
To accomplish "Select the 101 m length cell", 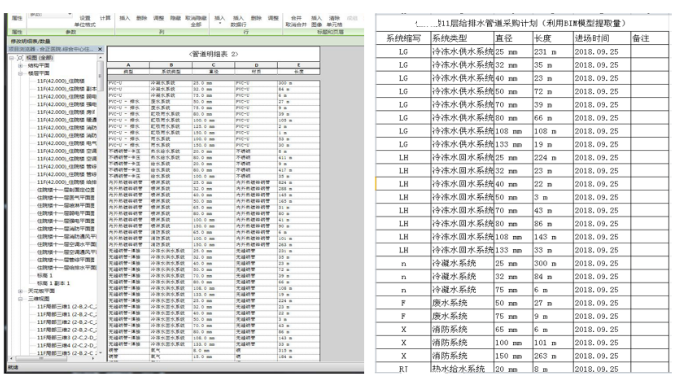I will pos(553,343).
